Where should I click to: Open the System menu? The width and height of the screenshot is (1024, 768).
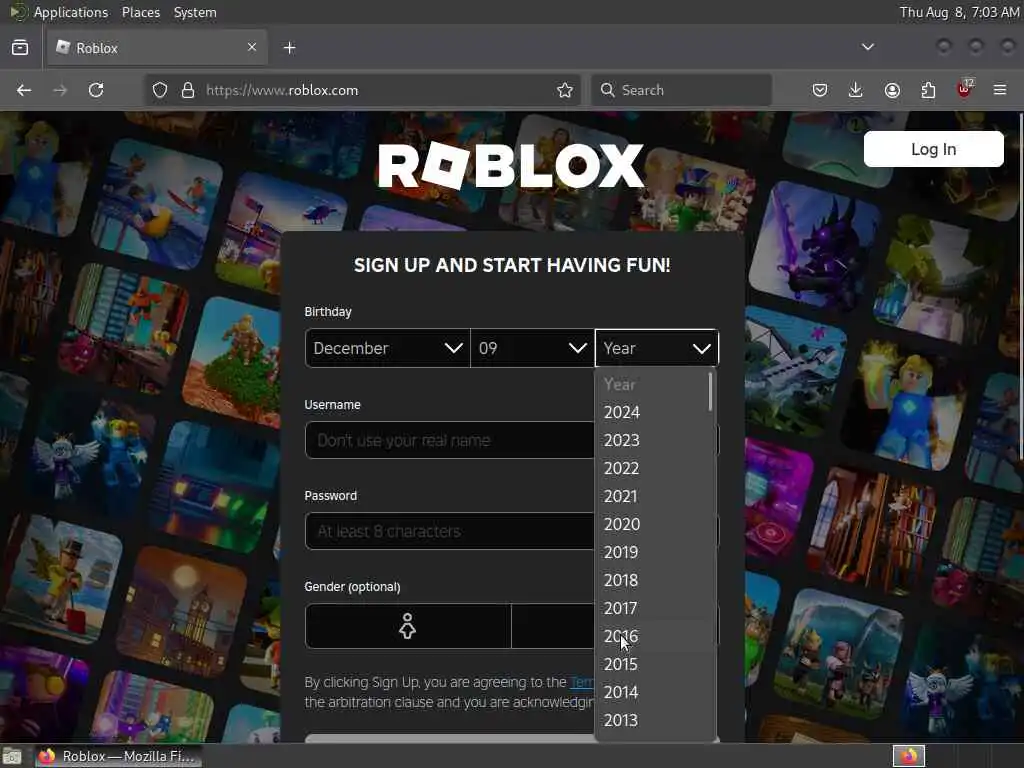click(195, 12)
